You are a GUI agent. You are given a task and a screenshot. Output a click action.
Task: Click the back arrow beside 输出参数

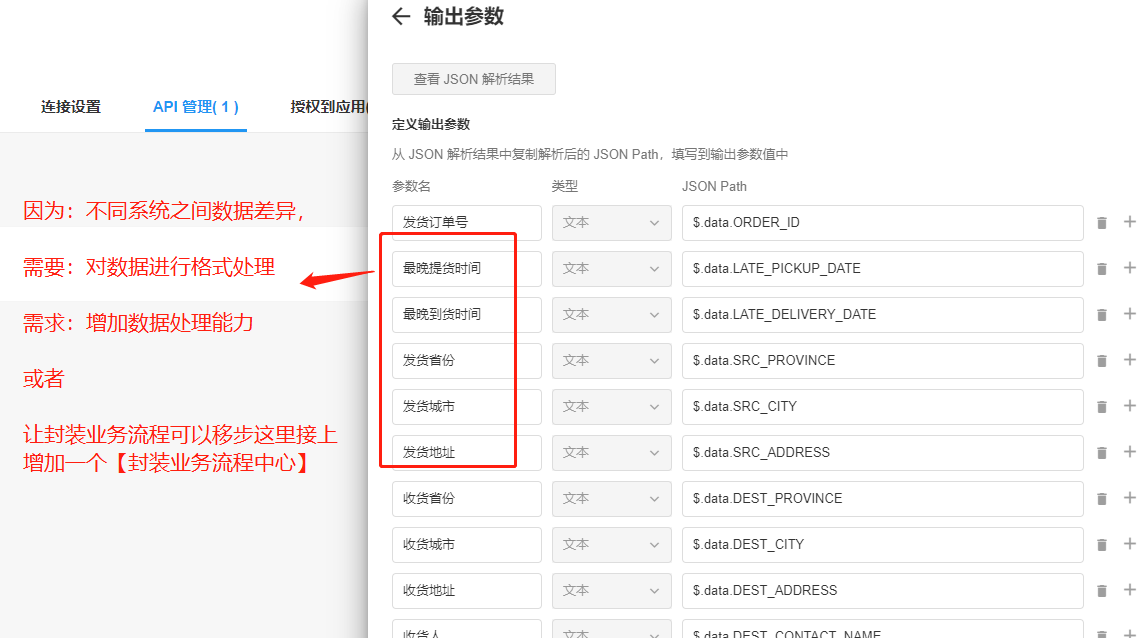point(401,16)
